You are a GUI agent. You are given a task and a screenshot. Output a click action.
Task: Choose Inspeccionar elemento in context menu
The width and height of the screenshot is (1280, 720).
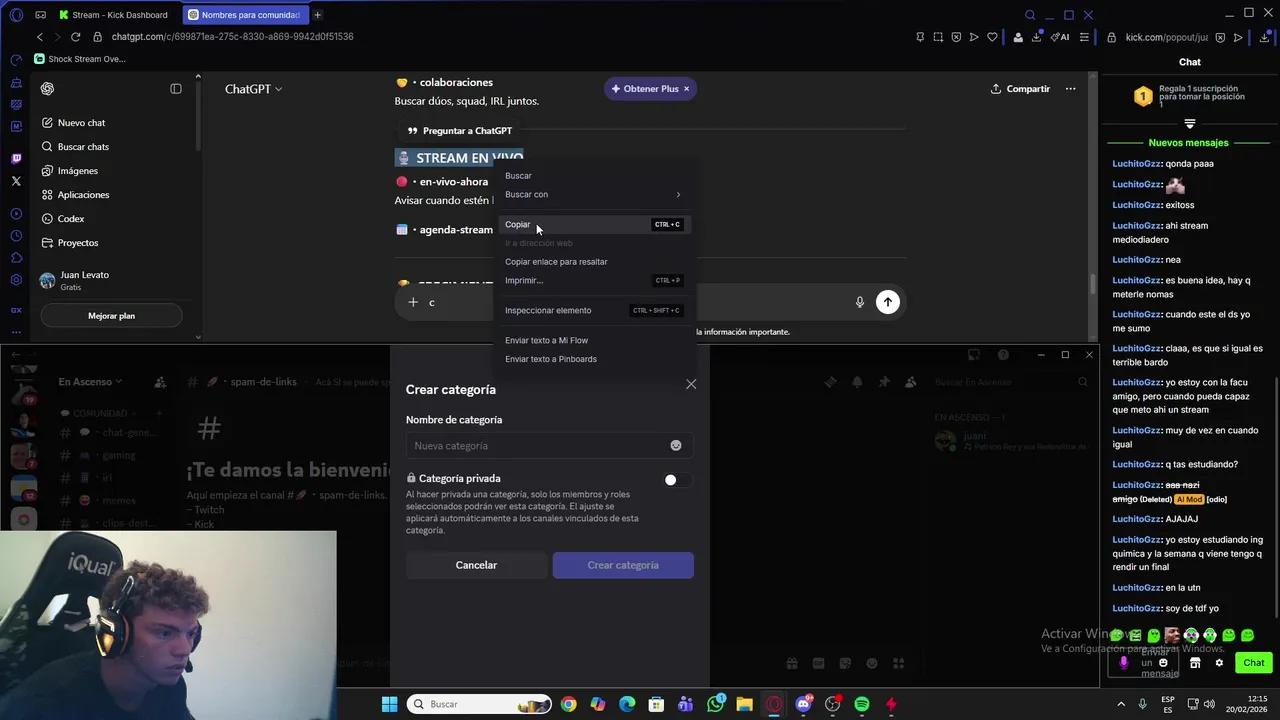[594, 311]
